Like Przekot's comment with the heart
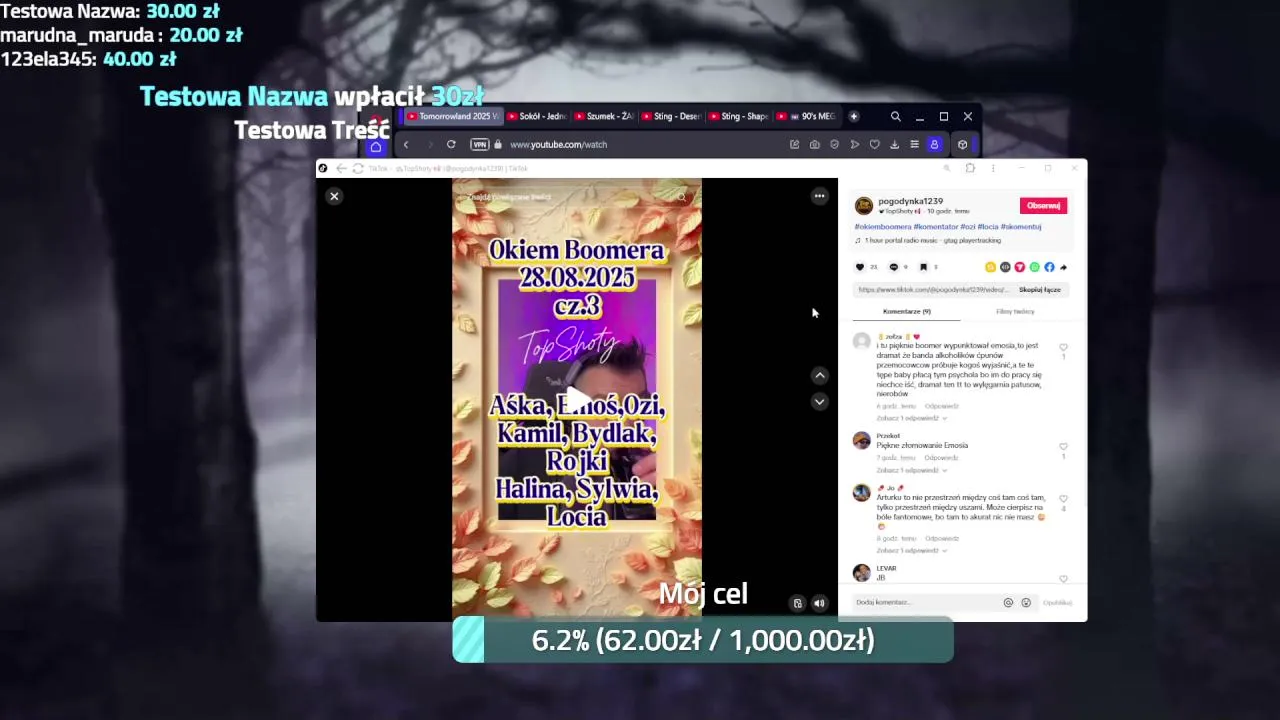The image size is (1280, 720). (1063, 447)
